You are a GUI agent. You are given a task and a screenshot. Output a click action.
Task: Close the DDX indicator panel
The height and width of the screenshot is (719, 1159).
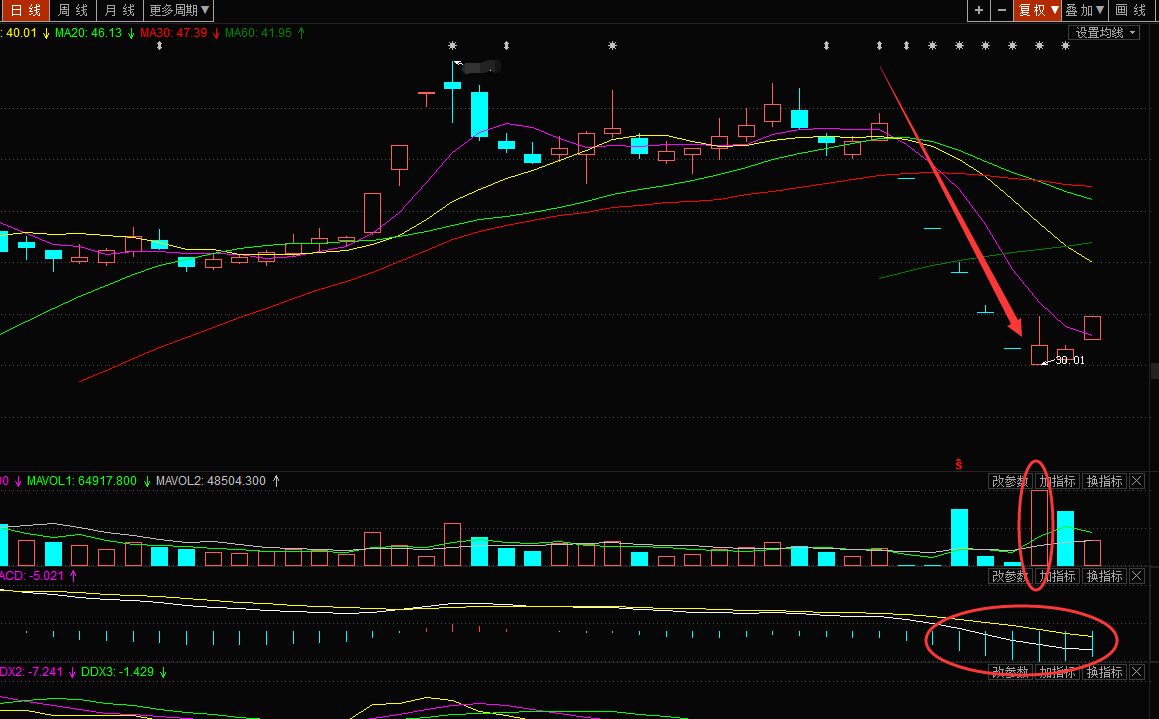tap(1137, 672)
